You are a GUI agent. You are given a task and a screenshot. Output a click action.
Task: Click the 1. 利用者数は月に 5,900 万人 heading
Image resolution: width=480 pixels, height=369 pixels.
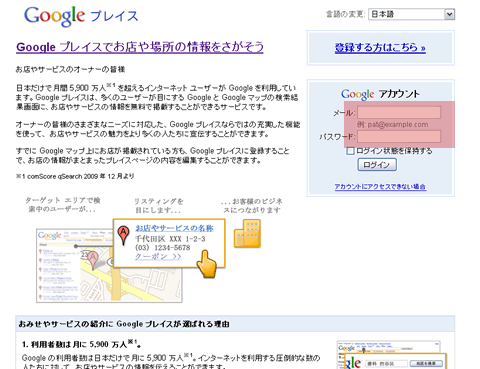coord(81,344)
